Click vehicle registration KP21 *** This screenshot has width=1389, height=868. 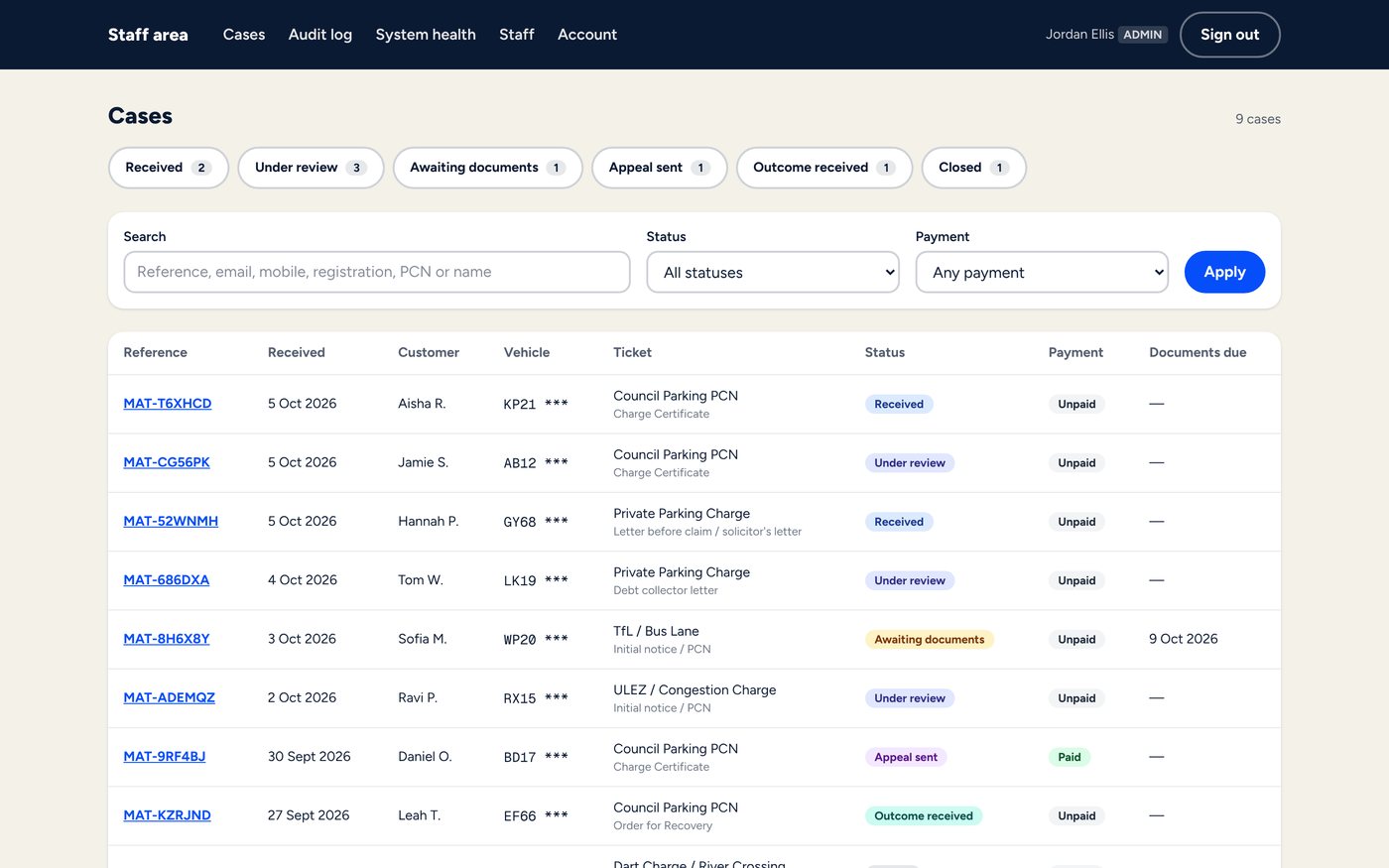(536, 404)
